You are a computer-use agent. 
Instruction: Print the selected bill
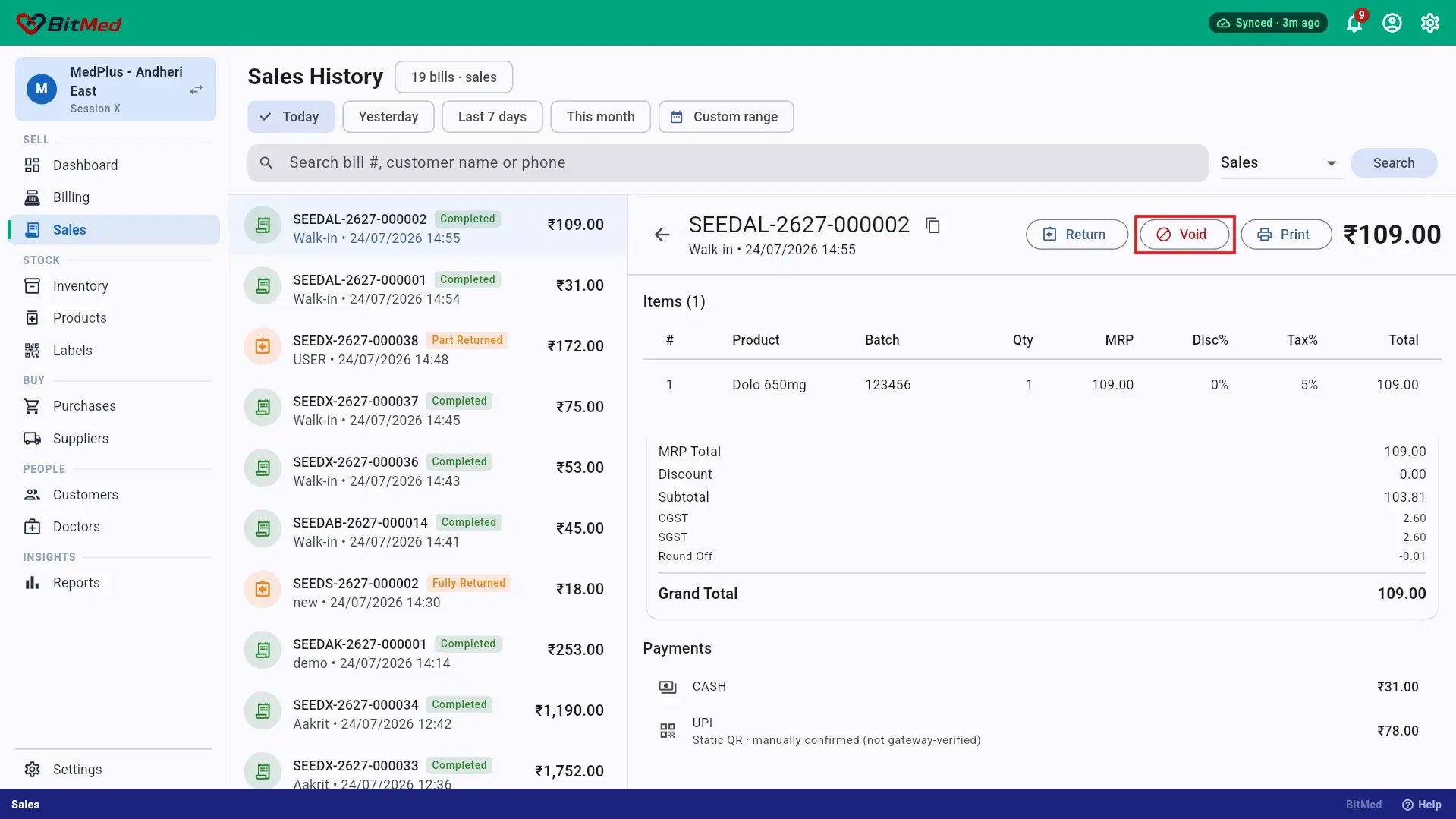point(1286,235)
